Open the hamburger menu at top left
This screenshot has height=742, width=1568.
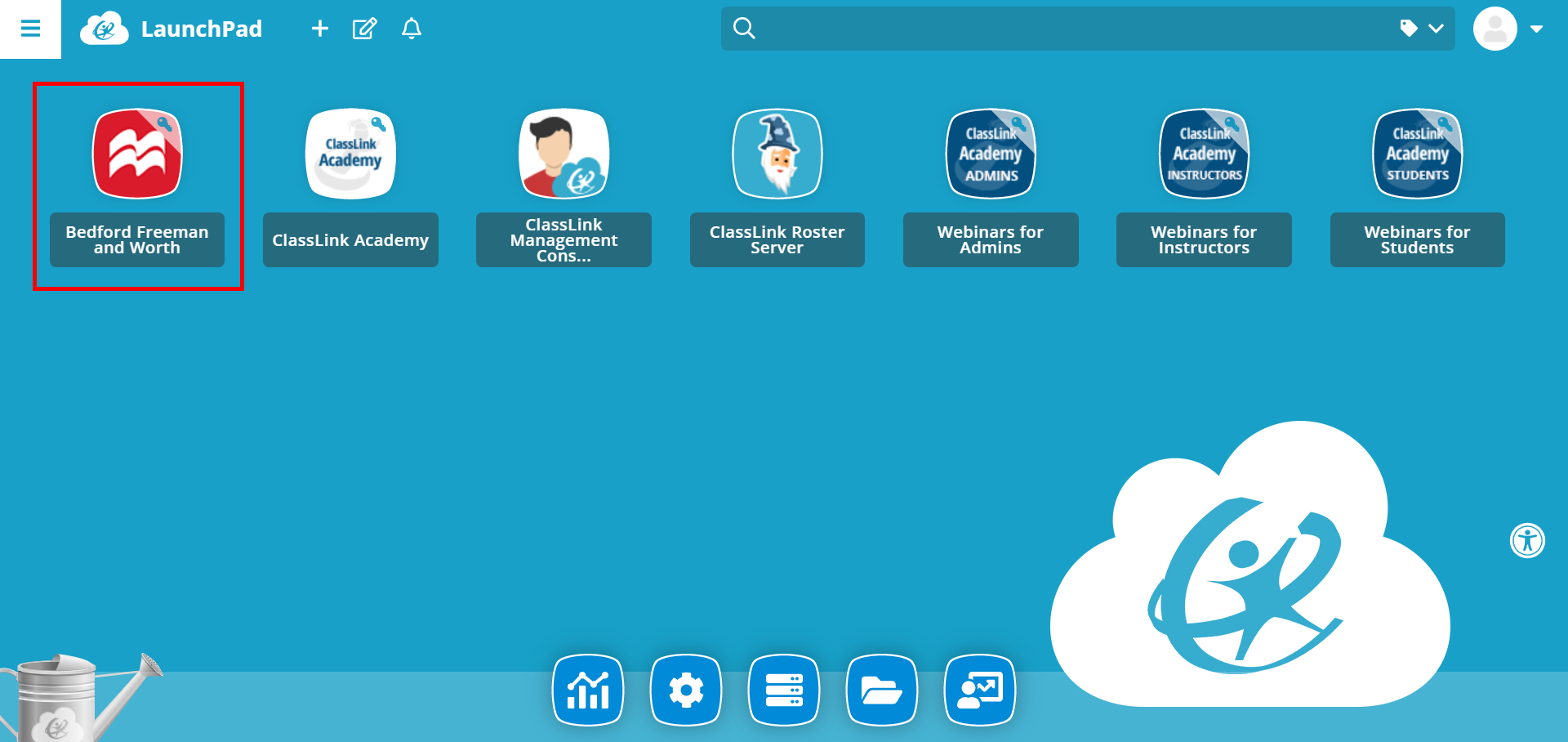[x=30, y=29]
